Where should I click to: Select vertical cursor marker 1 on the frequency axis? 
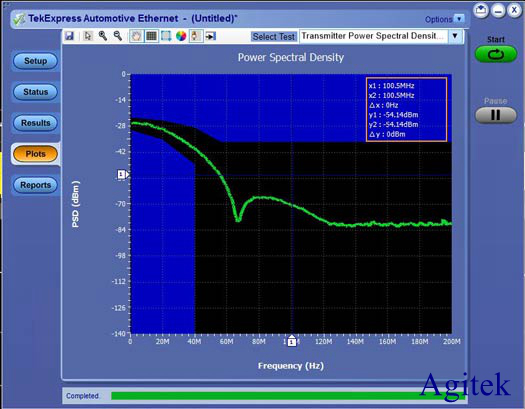coord(292,341)
